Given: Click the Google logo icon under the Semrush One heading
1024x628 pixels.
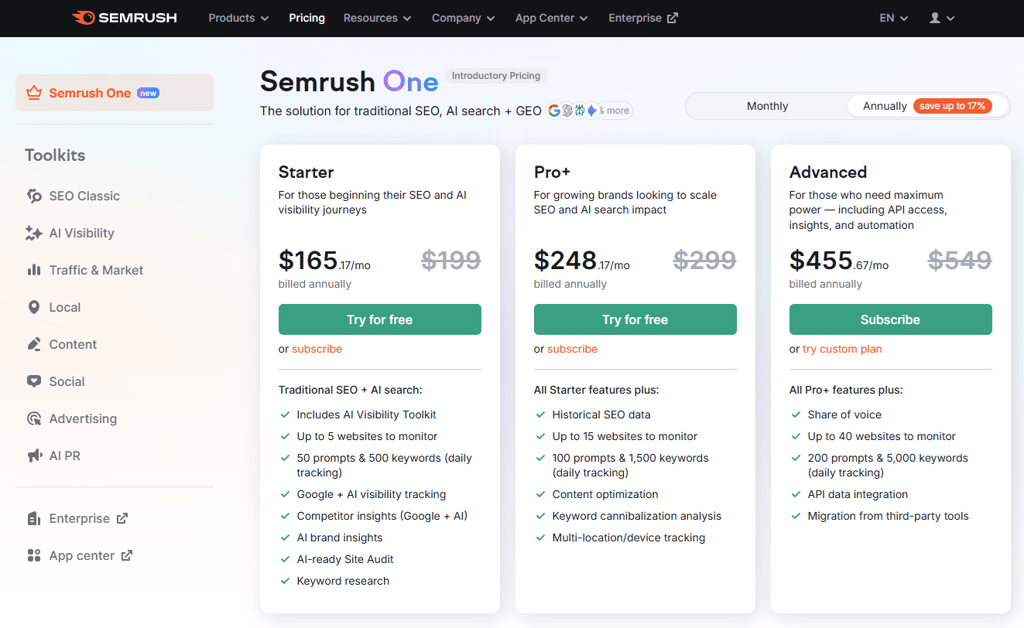Looking at the screenshot, I should pos(554,111).
